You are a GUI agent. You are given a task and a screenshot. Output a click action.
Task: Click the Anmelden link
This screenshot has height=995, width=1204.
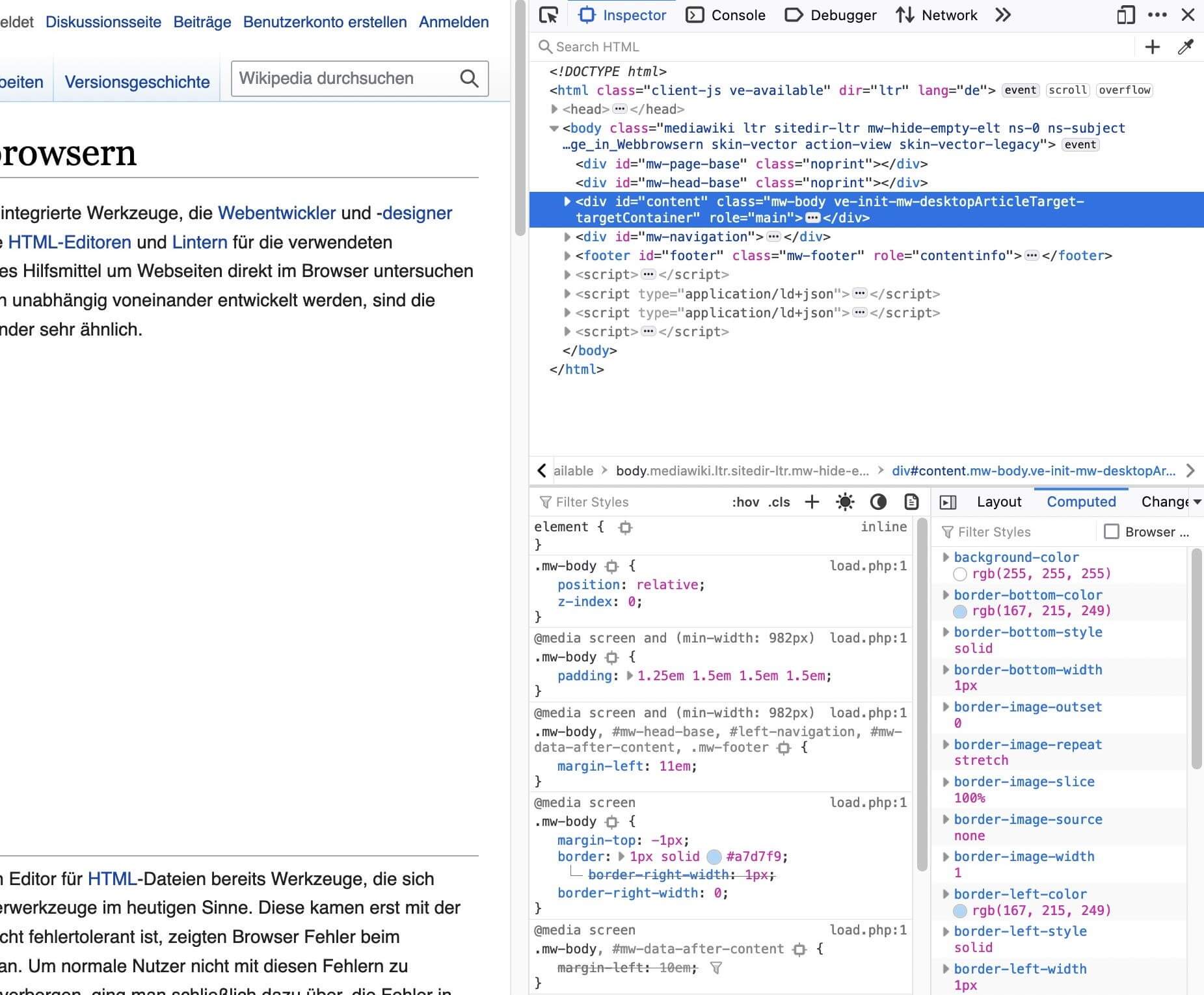[x=454, y=22]
